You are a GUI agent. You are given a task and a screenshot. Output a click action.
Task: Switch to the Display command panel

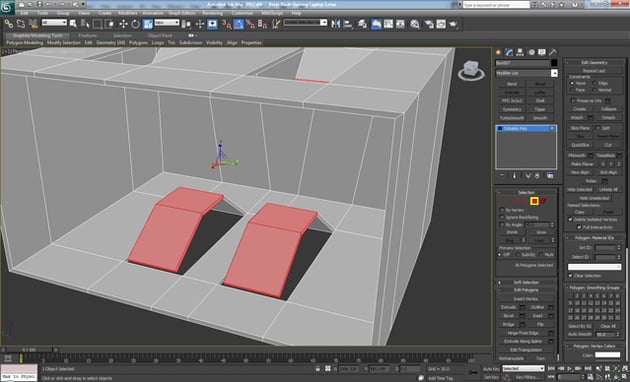click(x=542, y=52)
